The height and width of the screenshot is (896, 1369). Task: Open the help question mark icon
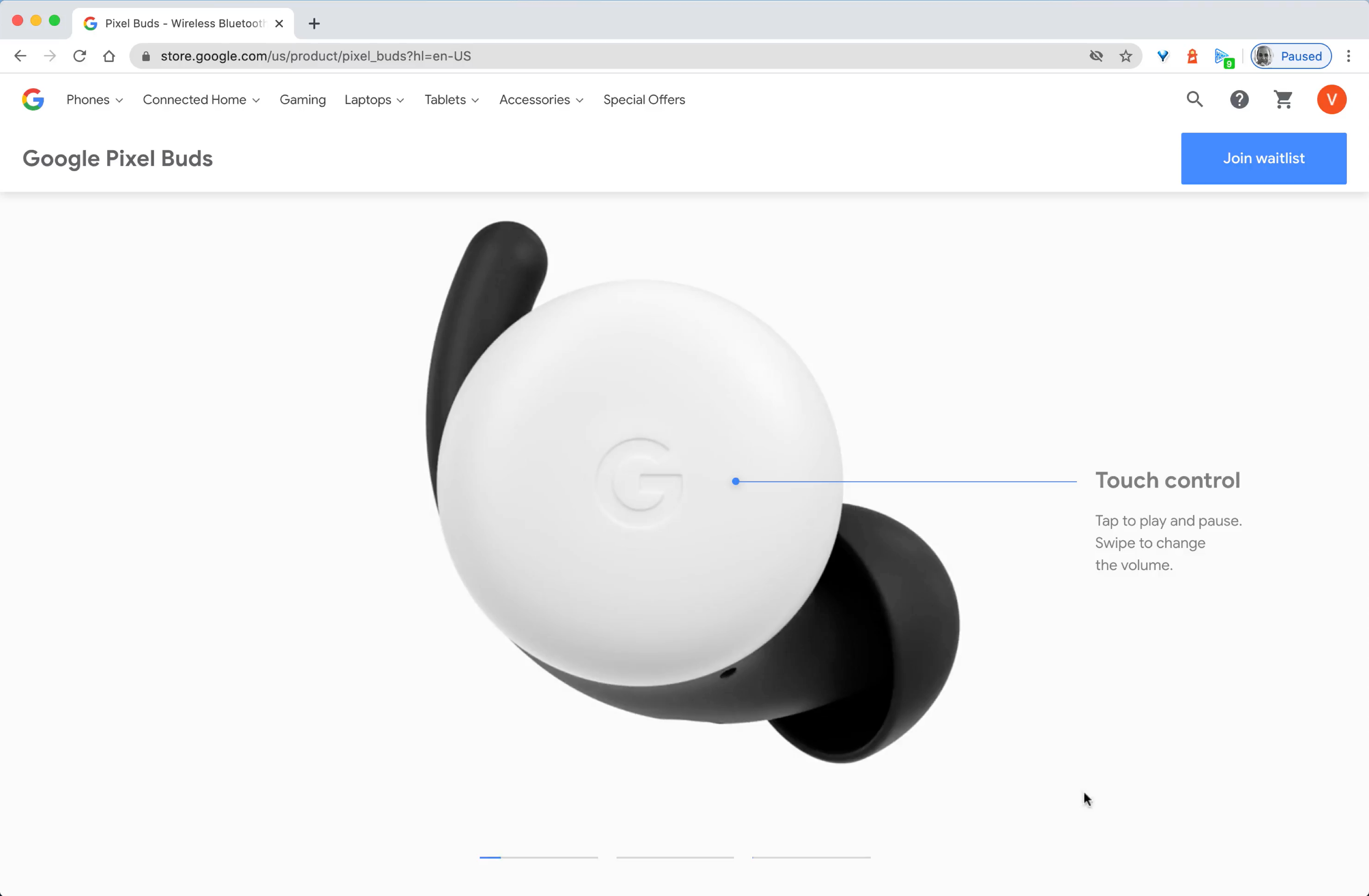(x=1239, y=100)
